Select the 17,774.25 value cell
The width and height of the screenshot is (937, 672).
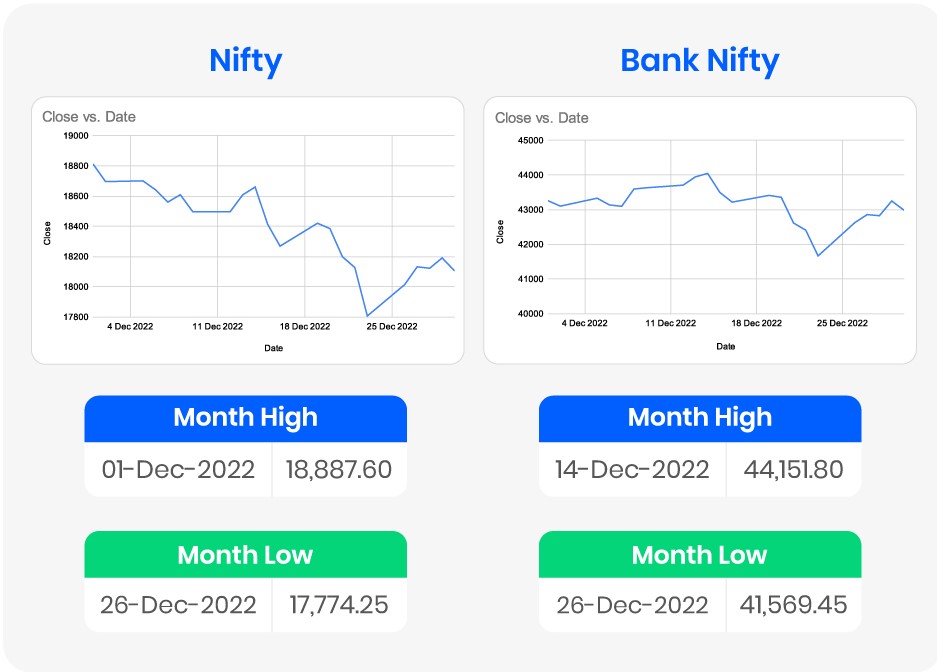[339, 605]
